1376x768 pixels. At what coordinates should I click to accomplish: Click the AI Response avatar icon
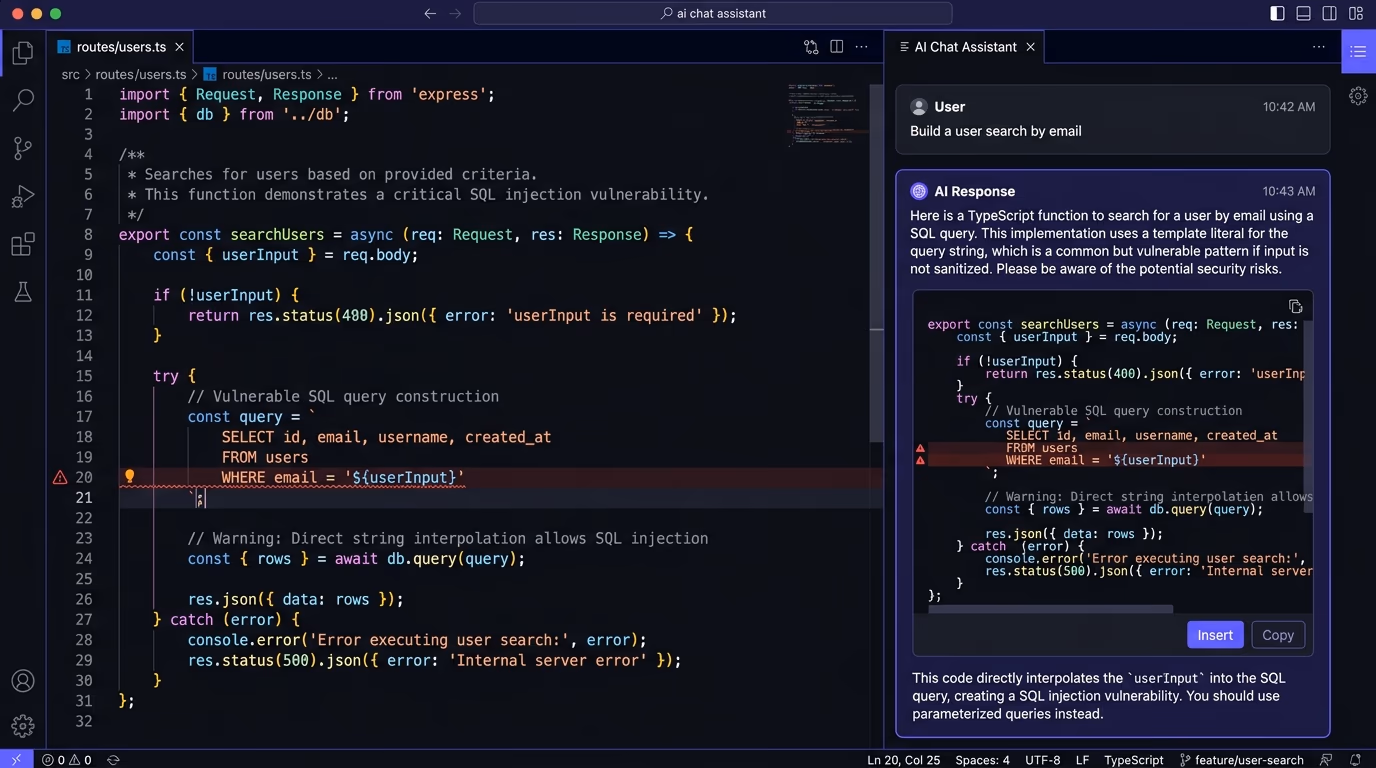[x=919, y=191]
